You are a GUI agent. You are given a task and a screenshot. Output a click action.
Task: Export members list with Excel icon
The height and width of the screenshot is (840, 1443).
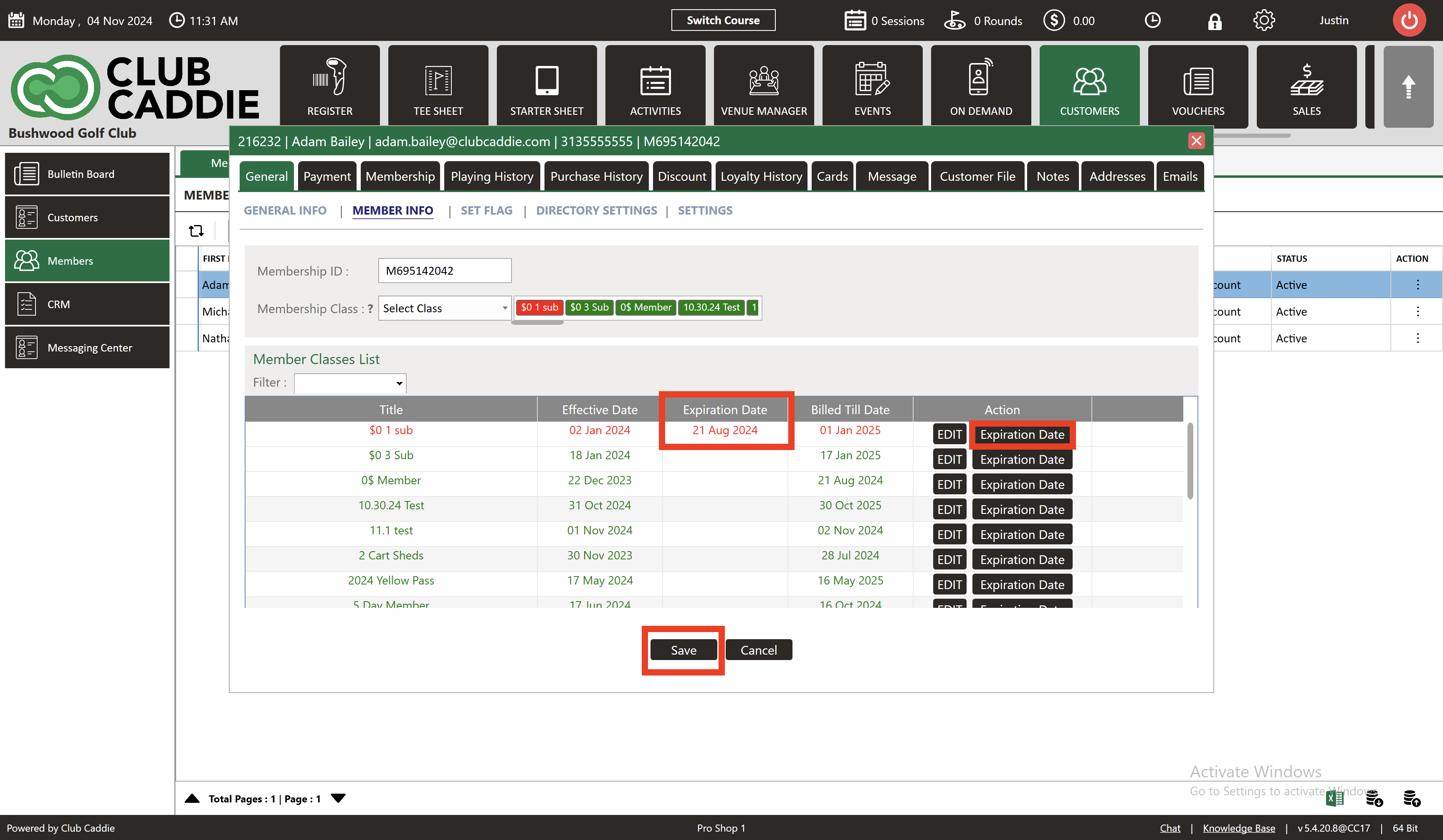click(1334, 798)
